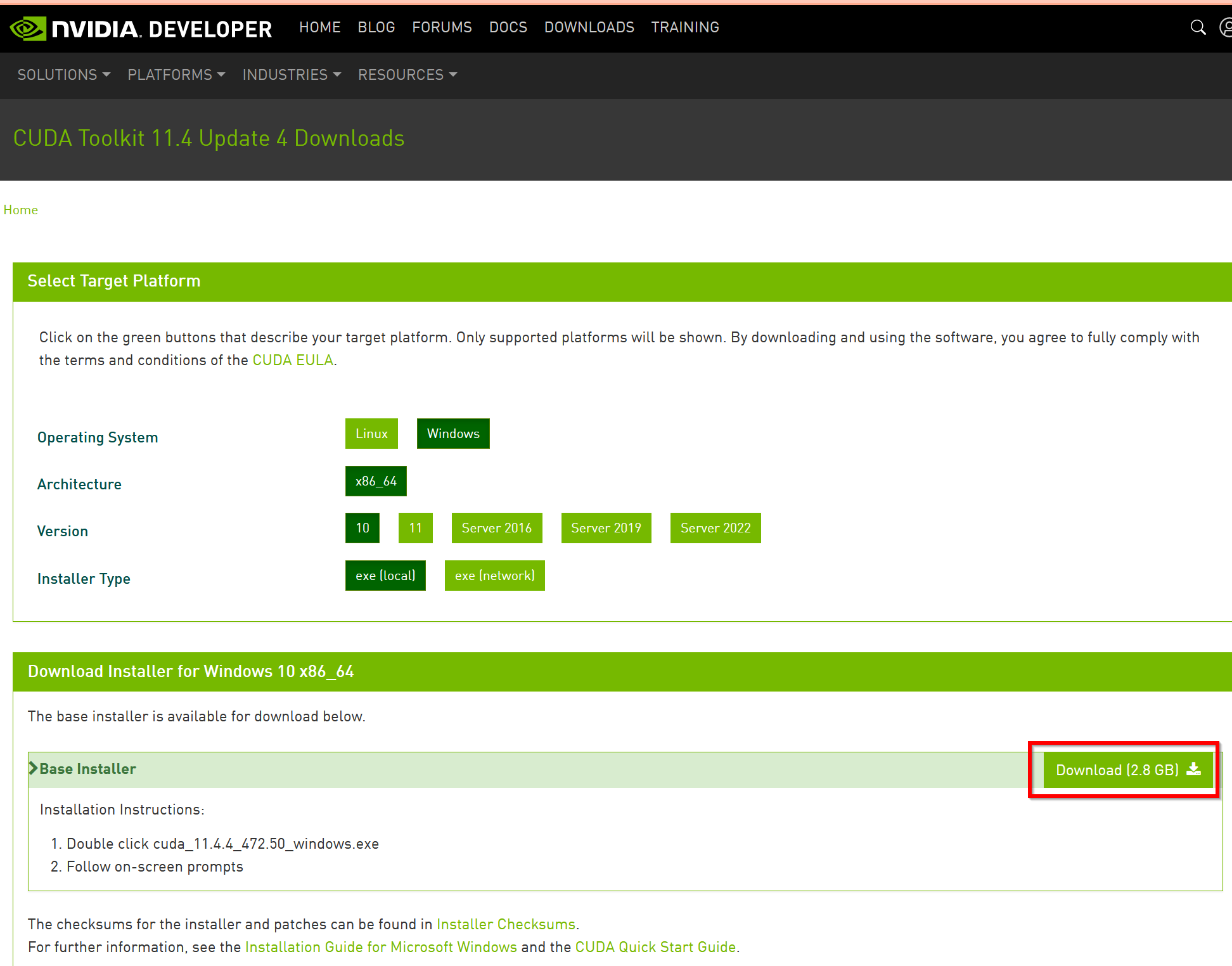Expand the SOLUTIONS dropdown menu
1232x966 pixels.
[64, 75]
